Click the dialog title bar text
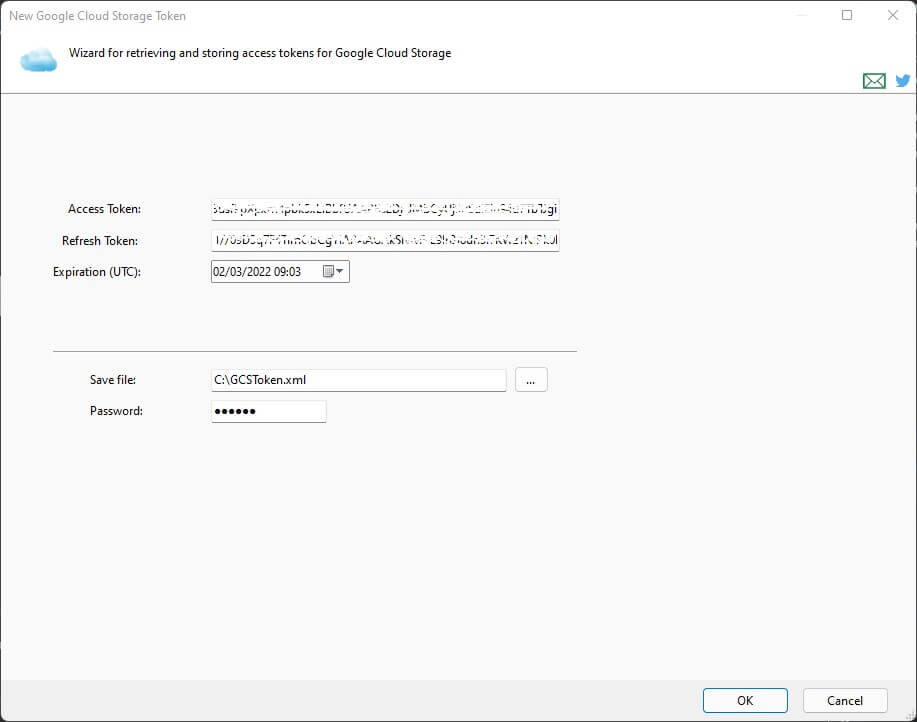 pyautogui.click(x=97, y=16)
